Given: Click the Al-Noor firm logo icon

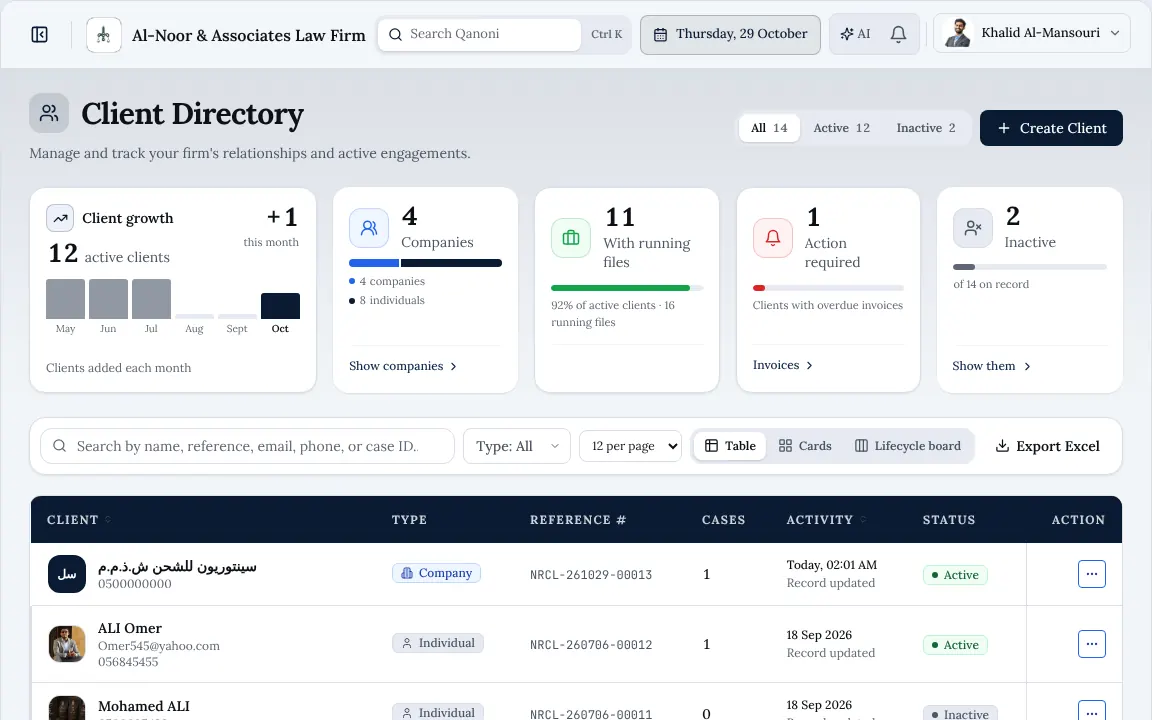Looking at the screenshot, I should pyautogui.click(x=104, y=35).
